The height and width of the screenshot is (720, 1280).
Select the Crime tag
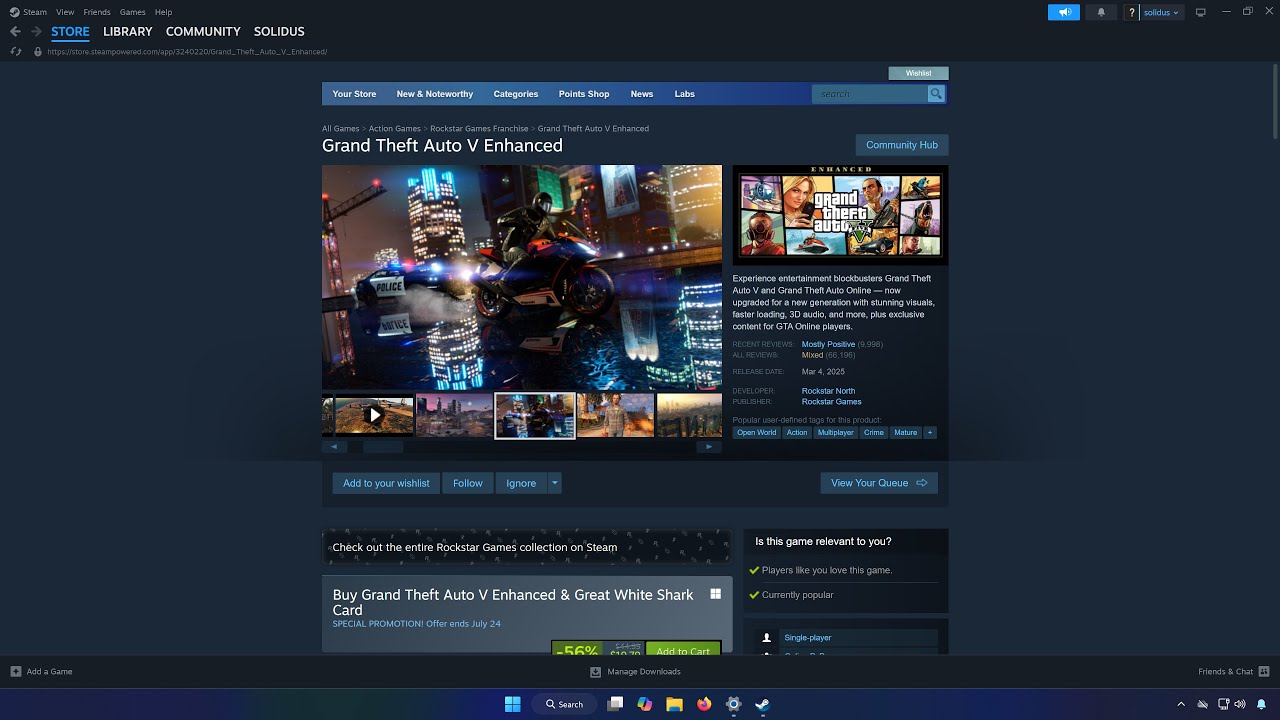click(x=874, y=433)
